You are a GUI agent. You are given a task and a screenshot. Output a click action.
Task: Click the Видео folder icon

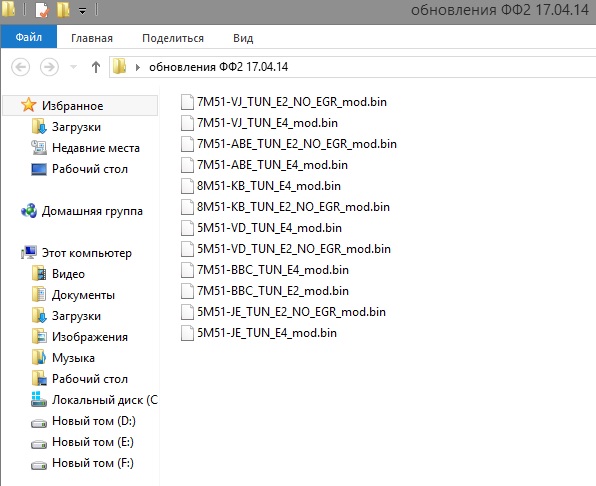tap(39, 274)
